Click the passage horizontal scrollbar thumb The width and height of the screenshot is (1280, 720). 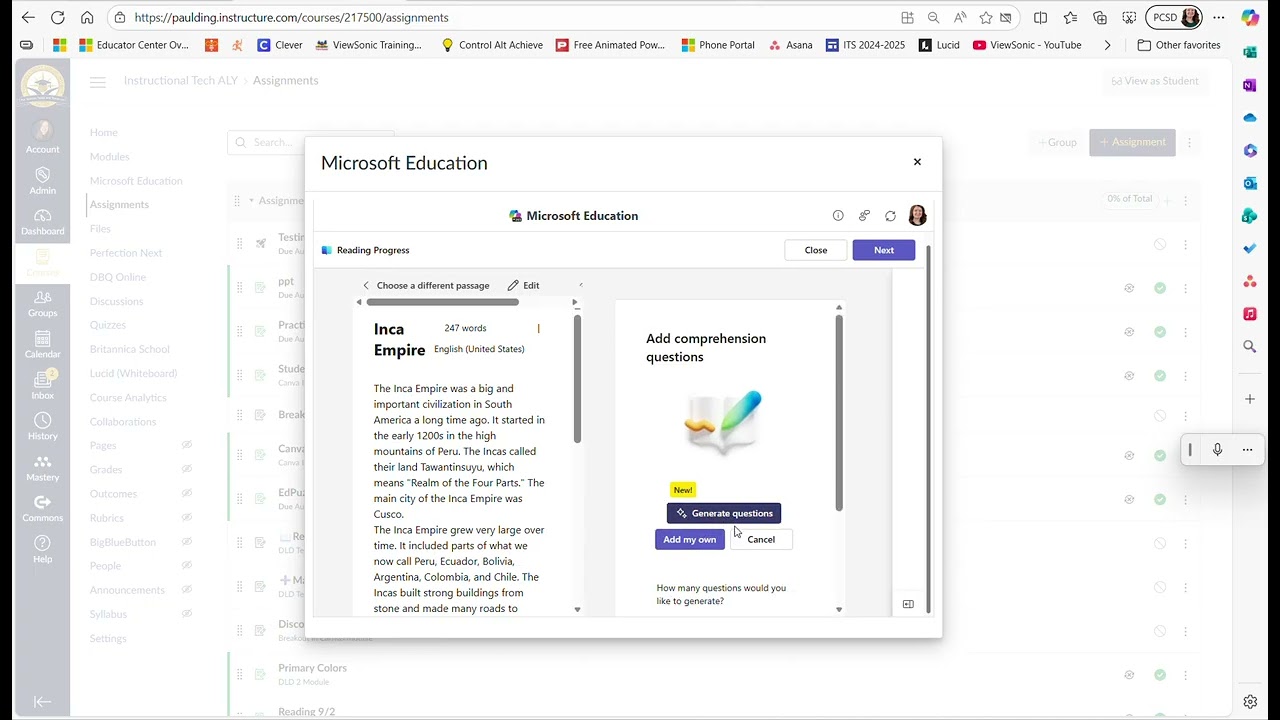point(443,302)
